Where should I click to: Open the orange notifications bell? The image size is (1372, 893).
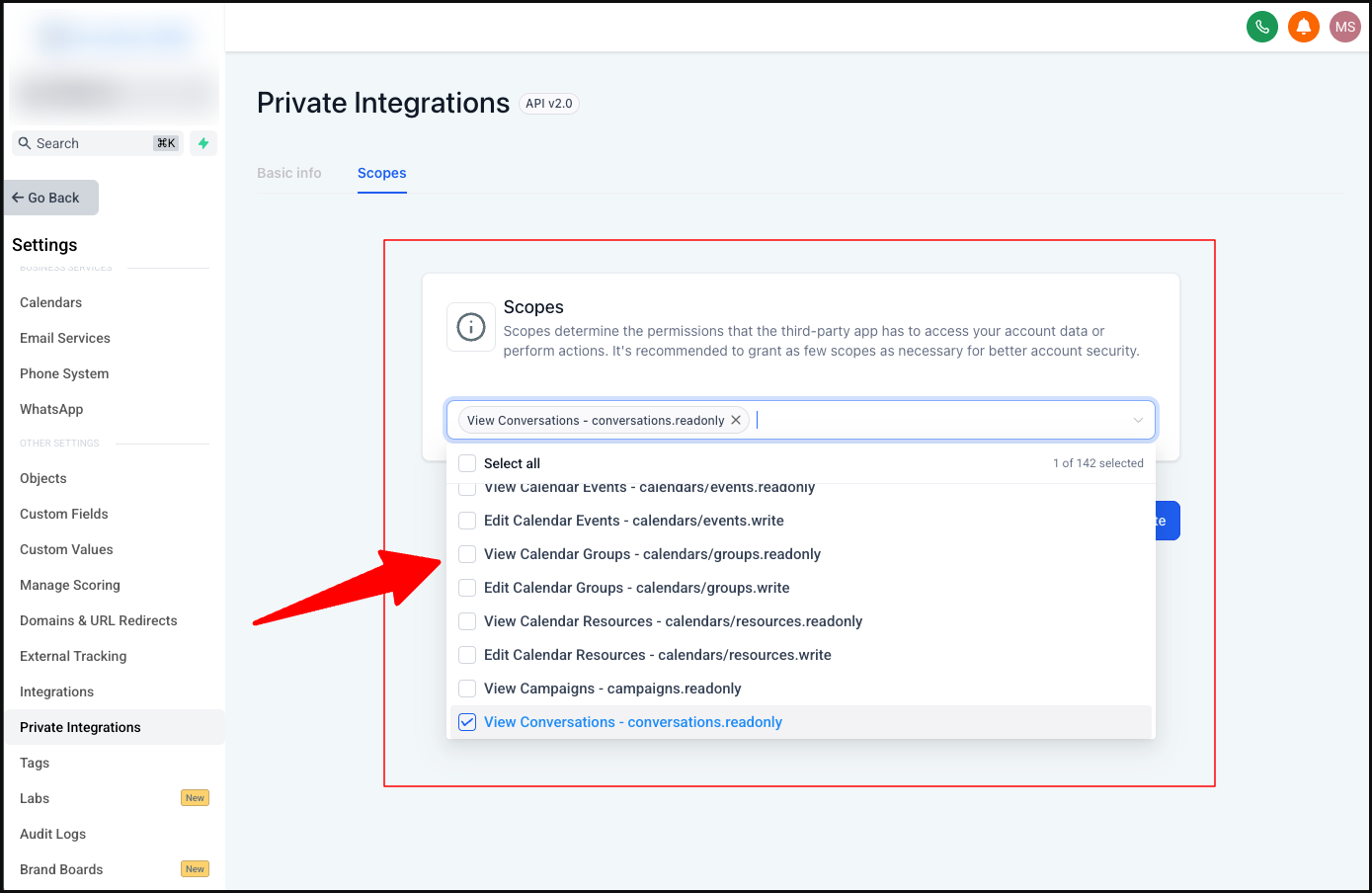tap(1303, 27)
